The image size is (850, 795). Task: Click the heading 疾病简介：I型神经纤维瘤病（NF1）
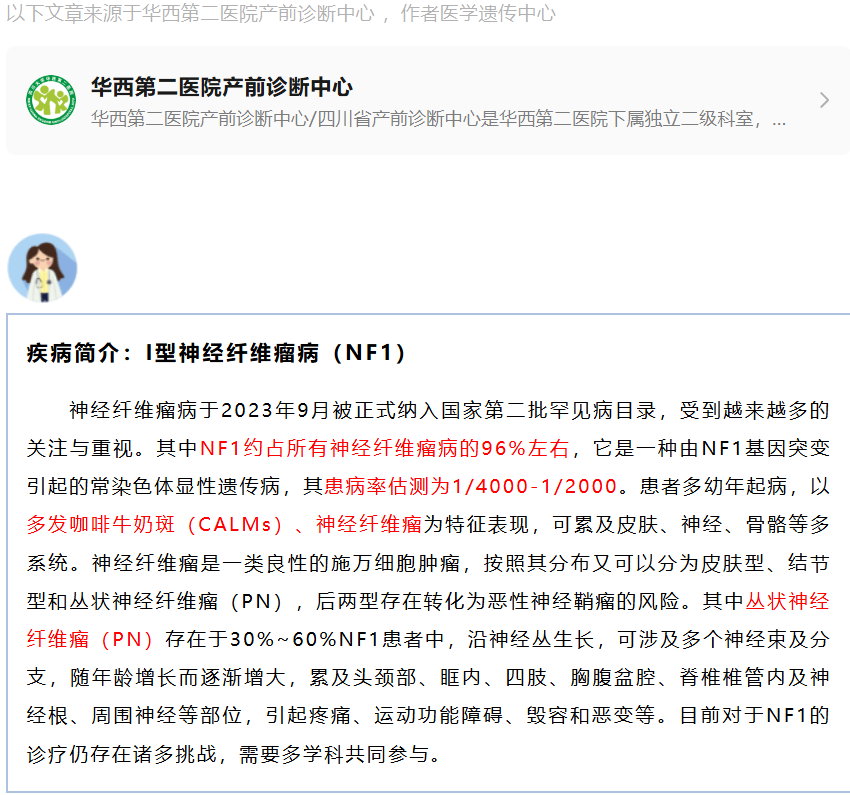216,353
